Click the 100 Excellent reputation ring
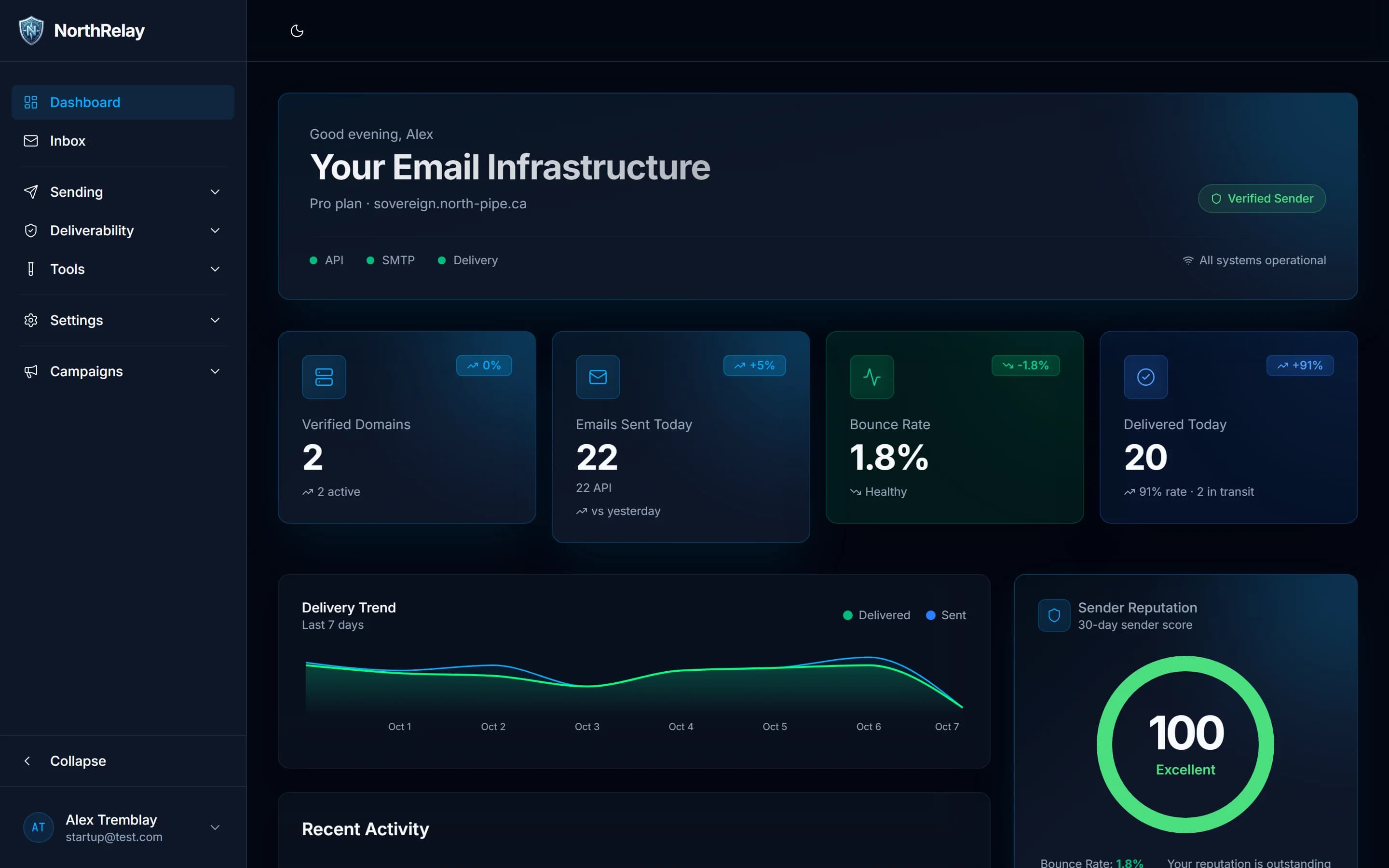The image size is (1389, 868). (1185, 744)
